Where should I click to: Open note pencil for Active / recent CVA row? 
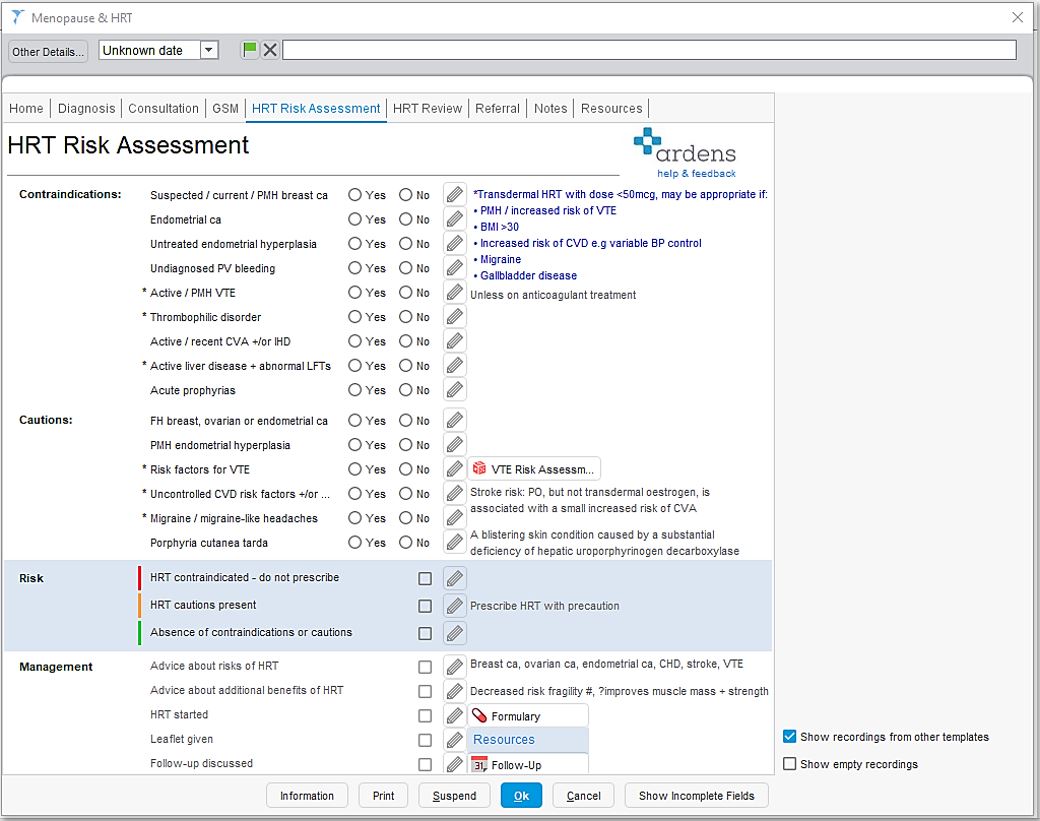coord(454,341)
